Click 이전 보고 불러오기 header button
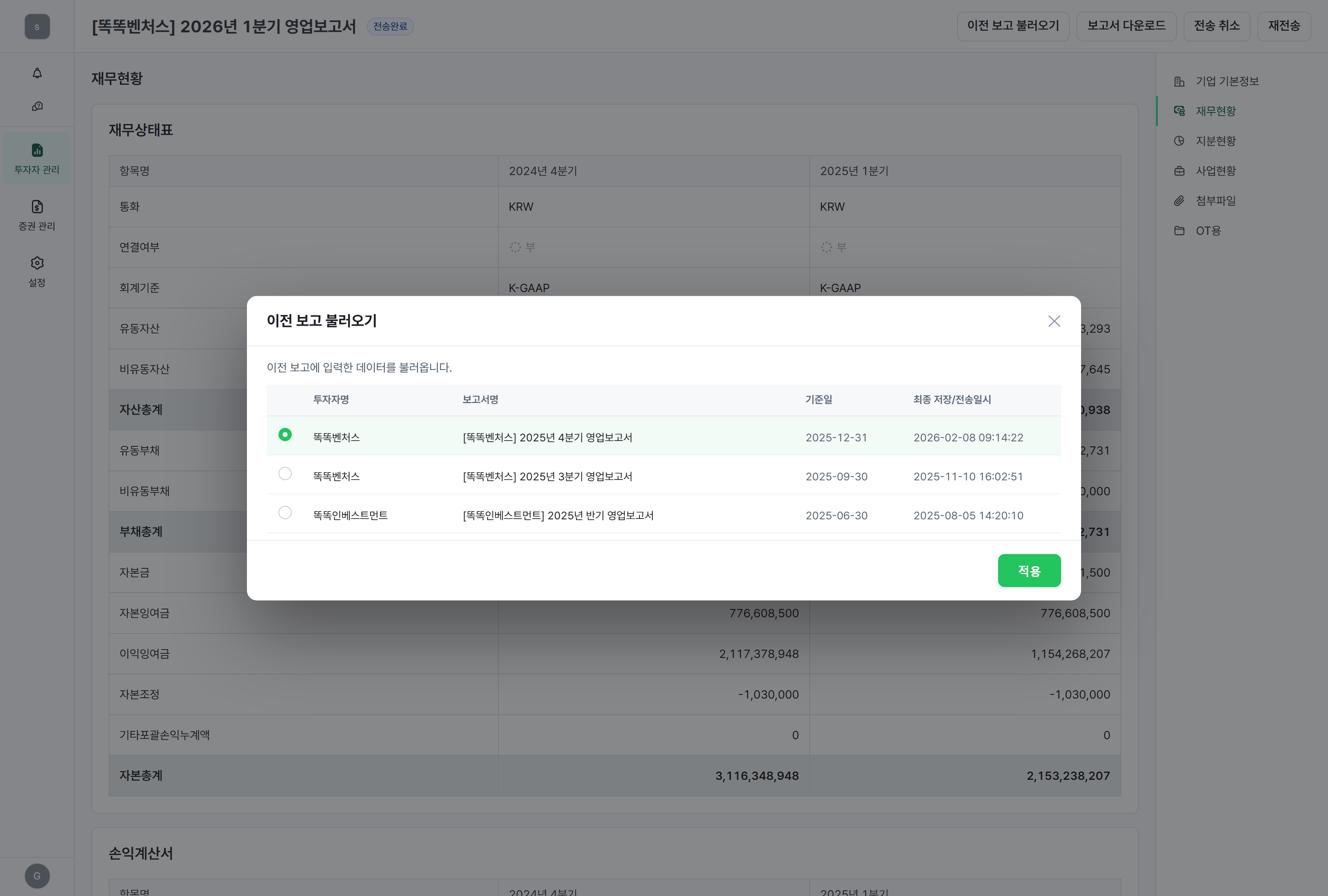1328x896 pixels. [x=1013, y=26]
